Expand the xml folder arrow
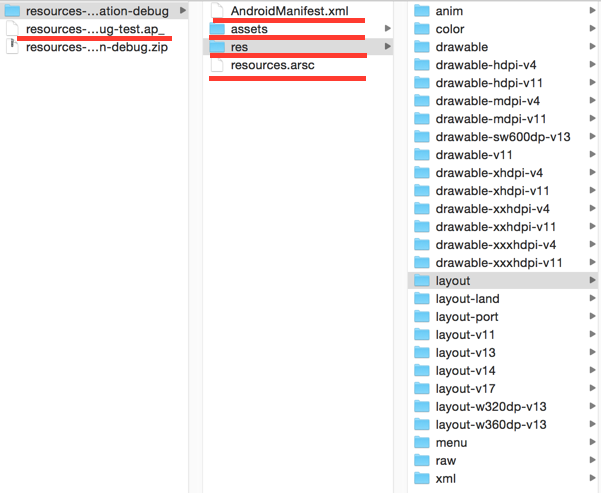Image resolution: width=601 pixels, height=493 pixels. [593, 478]
